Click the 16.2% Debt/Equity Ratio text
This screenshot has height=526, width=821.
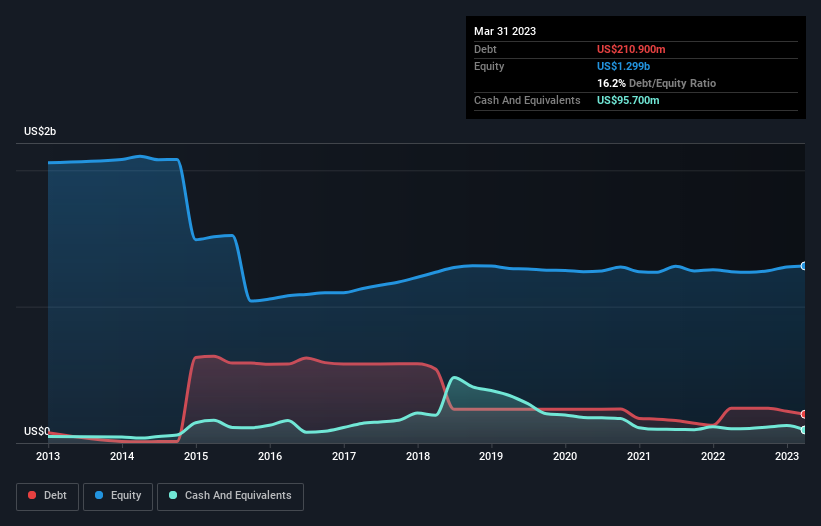pos(656,83)
